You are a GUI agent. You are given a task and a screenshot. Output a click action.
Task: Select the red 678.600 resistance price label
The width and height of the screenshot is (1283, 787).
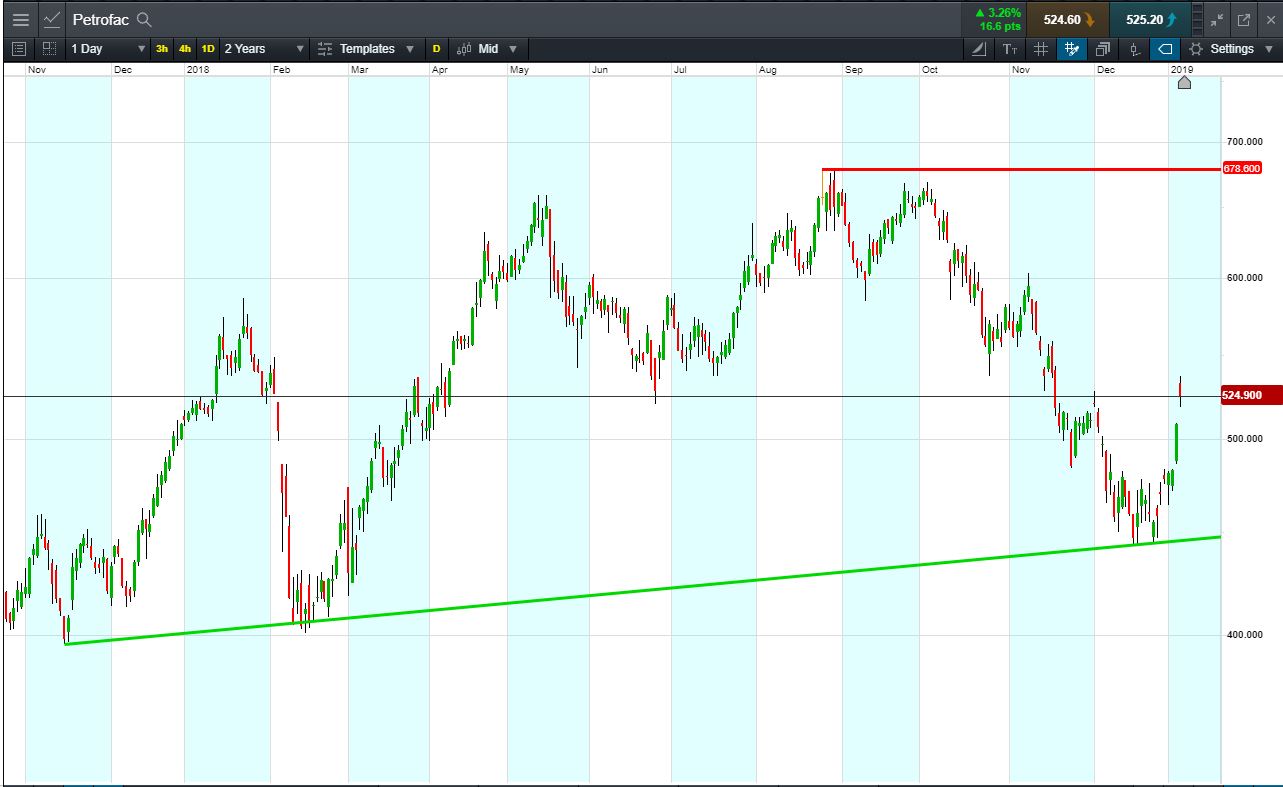pos(1241,169)
